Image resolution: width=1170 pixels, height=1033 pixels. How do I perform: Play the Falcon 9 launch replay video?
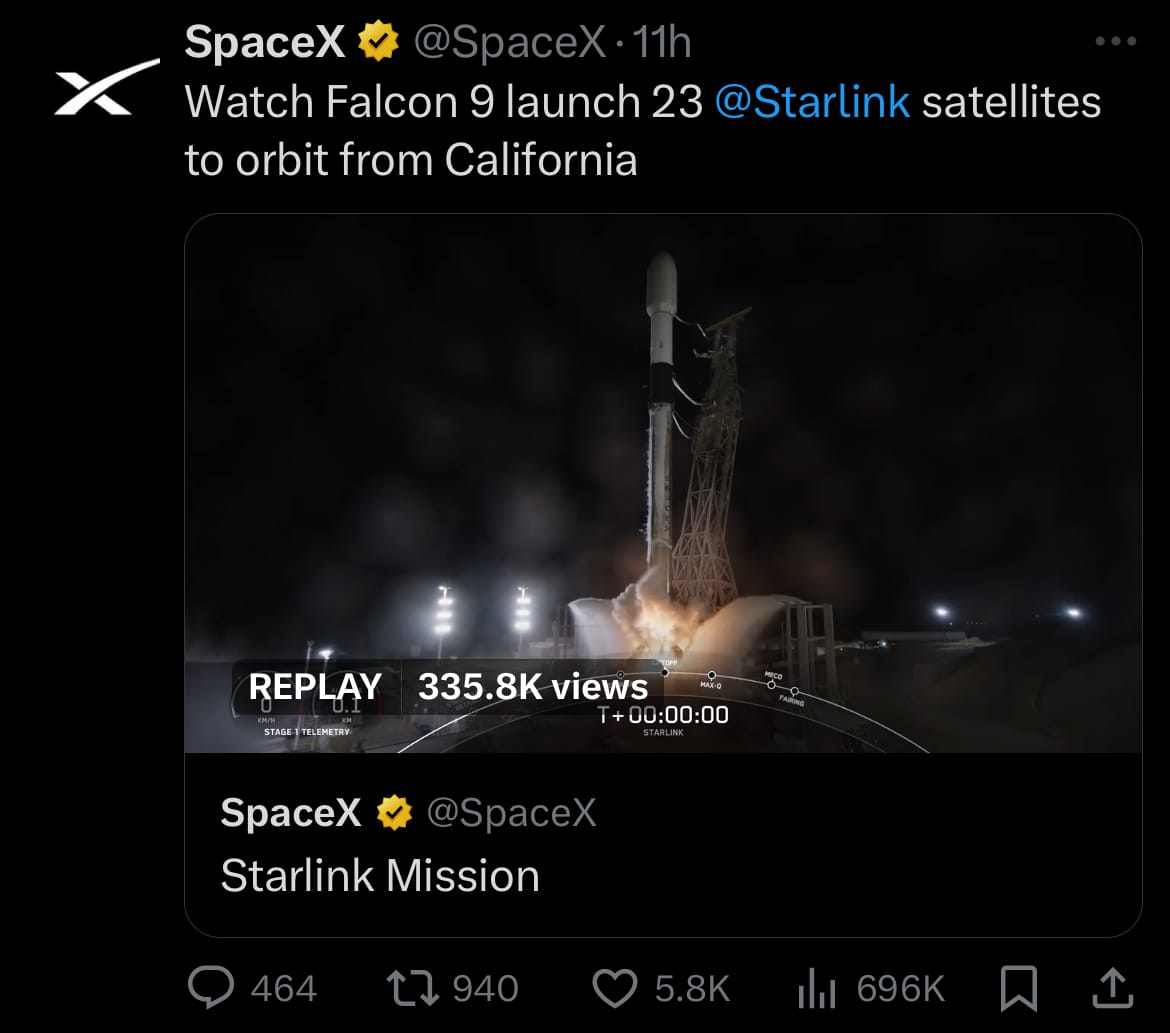click(x=663, y=483)
